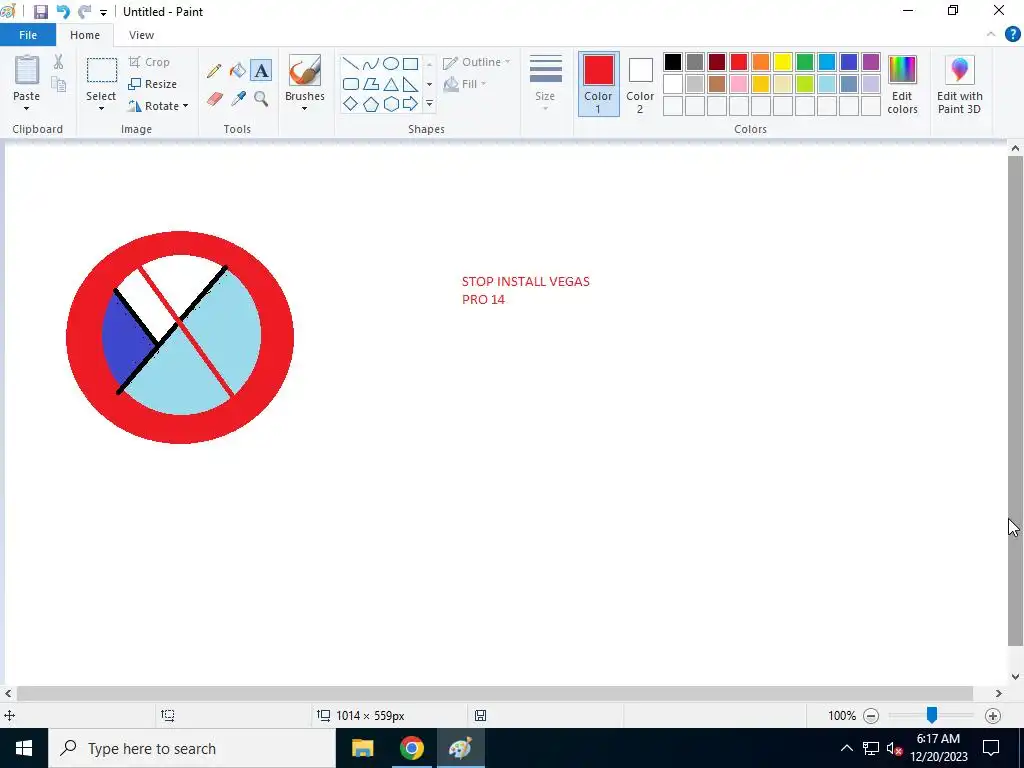Select the Fill with color bucket tool
Viewport: 1024px width, 768px height.
click(x=238, y=71)
